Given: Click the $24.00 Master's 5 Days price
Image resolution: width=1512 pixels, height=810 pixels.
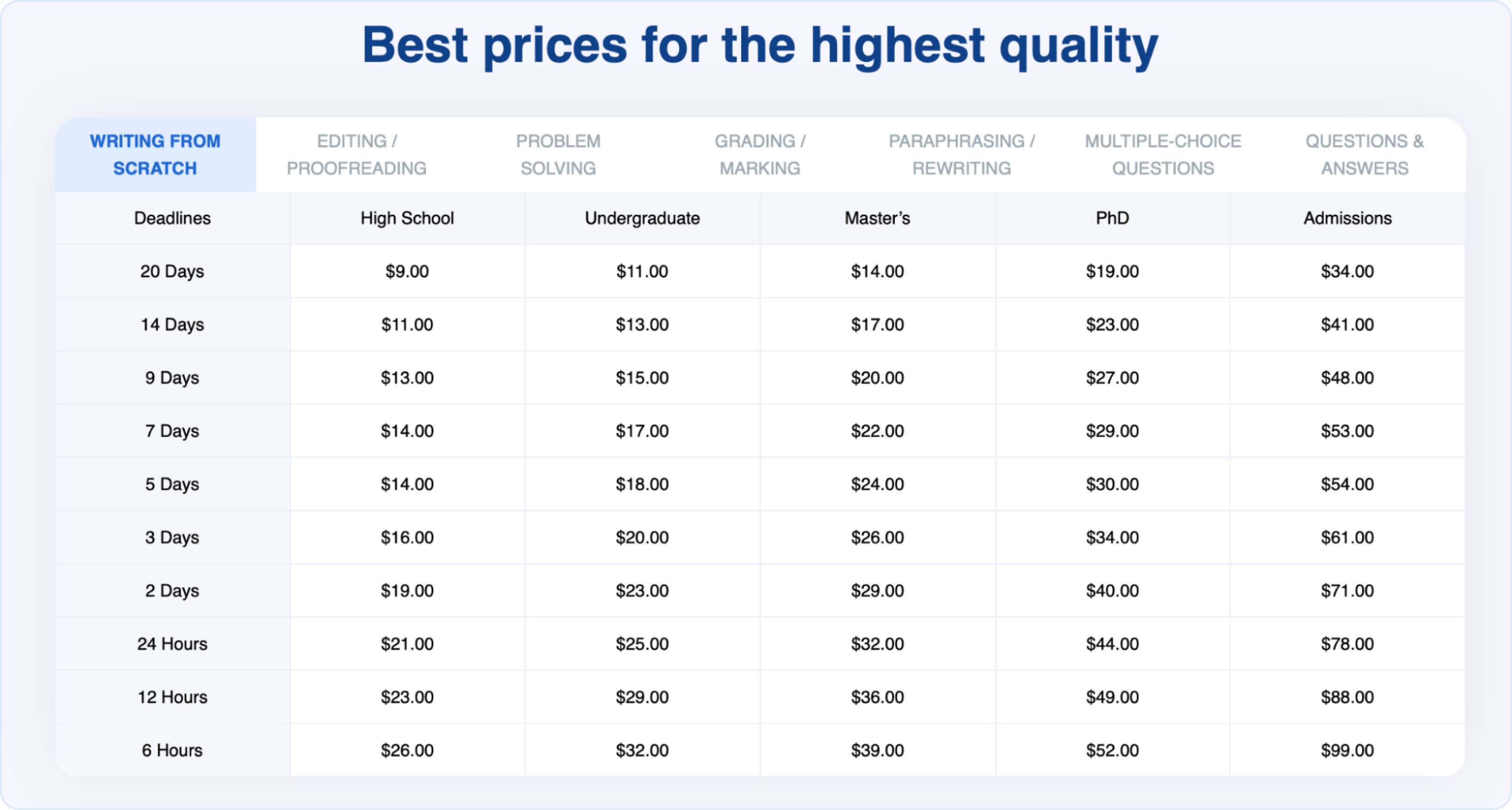Looking at the screenshot, I should pos(877,484).
